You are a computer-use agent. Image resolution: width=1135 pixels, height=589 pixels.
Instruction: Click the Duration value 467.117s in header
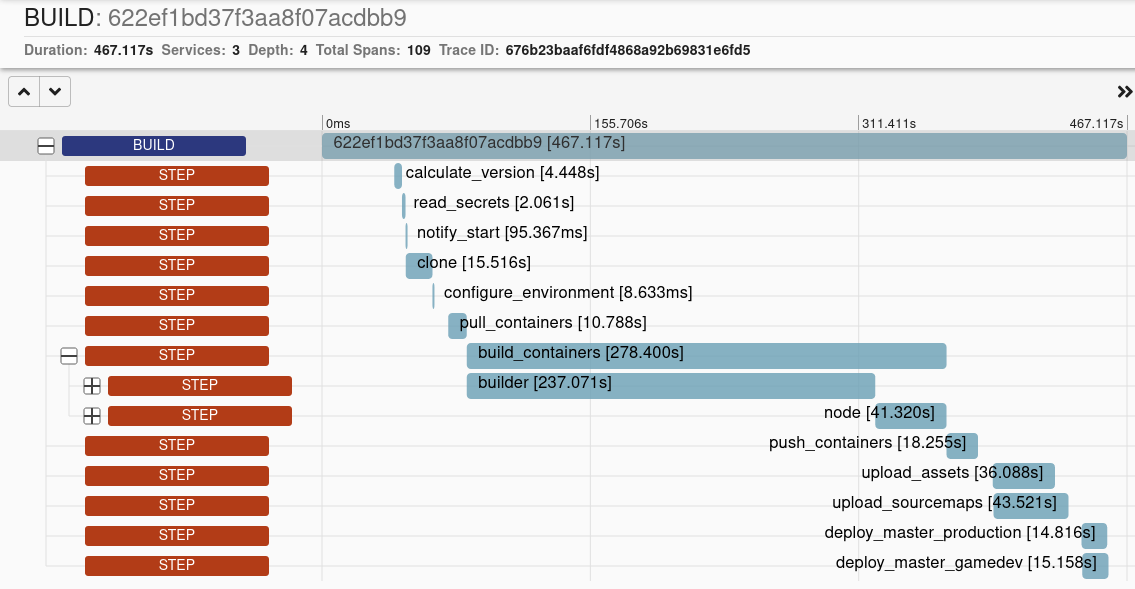(x=123, y=51)
